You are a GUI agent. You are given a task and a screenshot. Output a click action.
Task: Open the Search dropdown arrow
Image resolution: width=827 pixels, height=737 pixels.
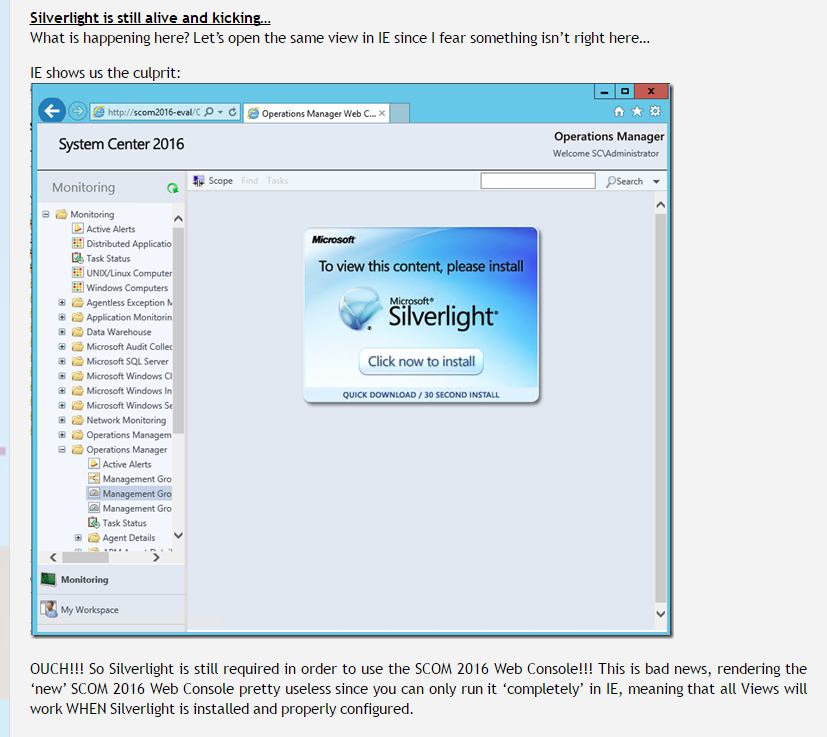coord(656,181)
